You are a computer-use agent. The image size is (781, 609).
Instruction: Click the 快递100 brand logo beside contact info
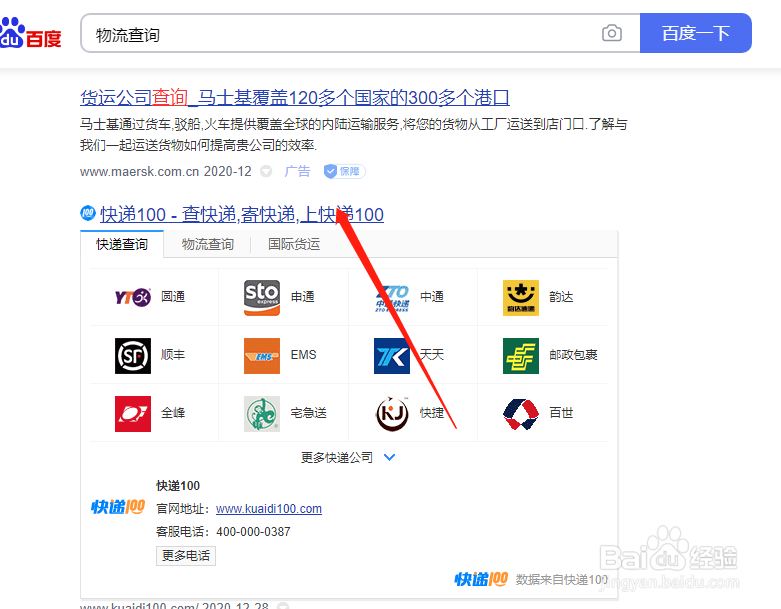pyautogui.click(x=118, y=507)
